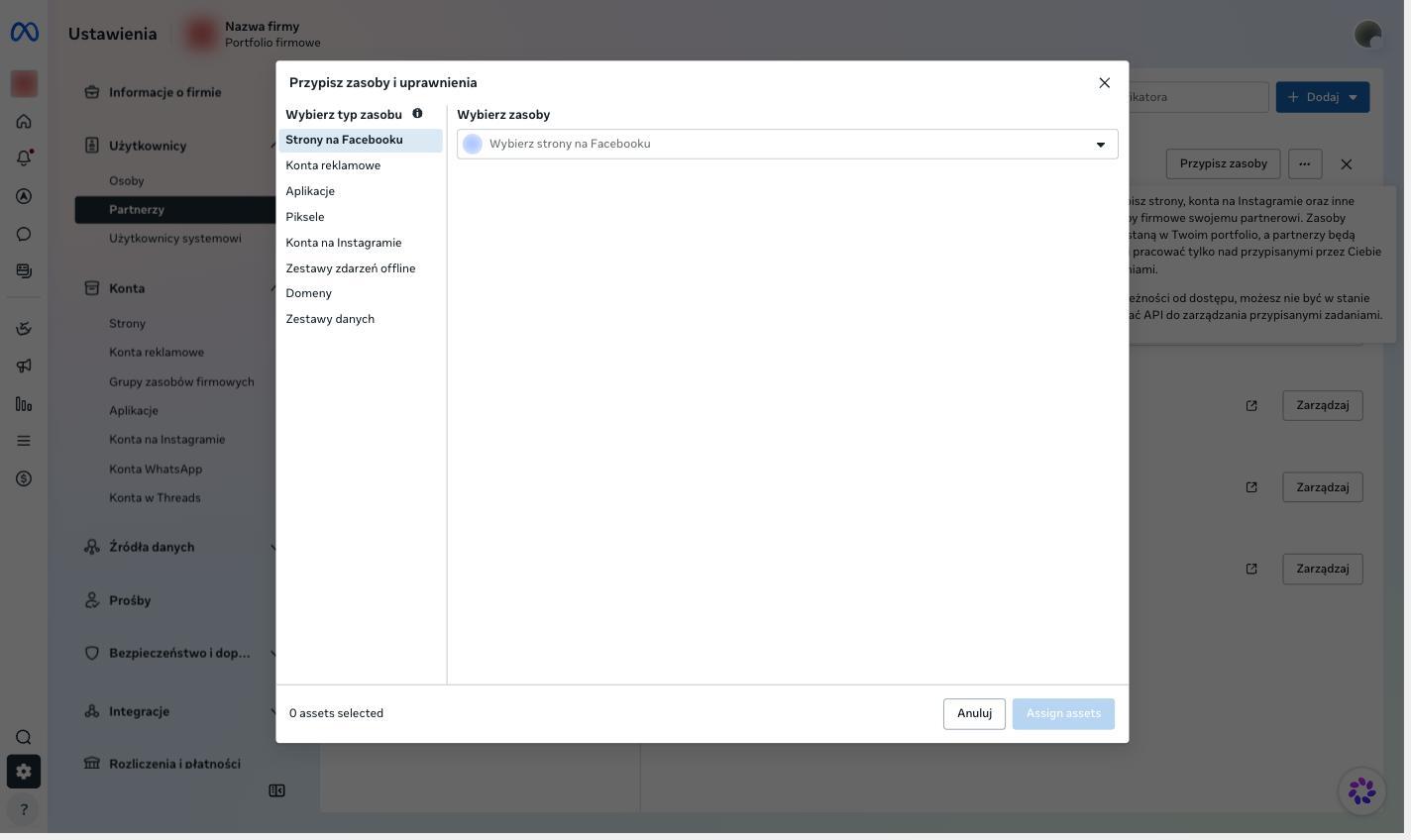Click the Przypisz zasoby button behind dialog
Viewport: 1411px width, 840px height.
tap(1223, 164)
